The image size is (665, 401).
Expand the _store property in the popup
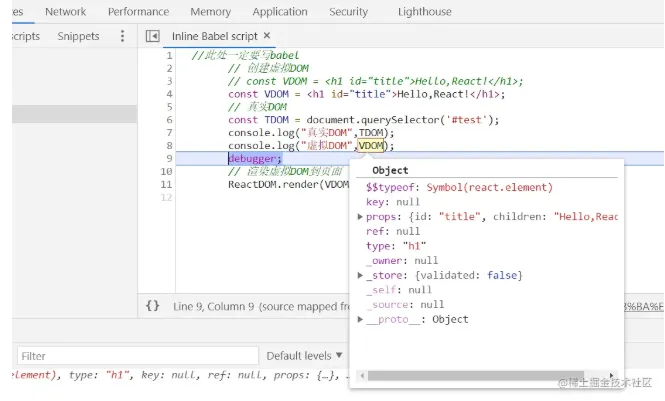(360, 275)
